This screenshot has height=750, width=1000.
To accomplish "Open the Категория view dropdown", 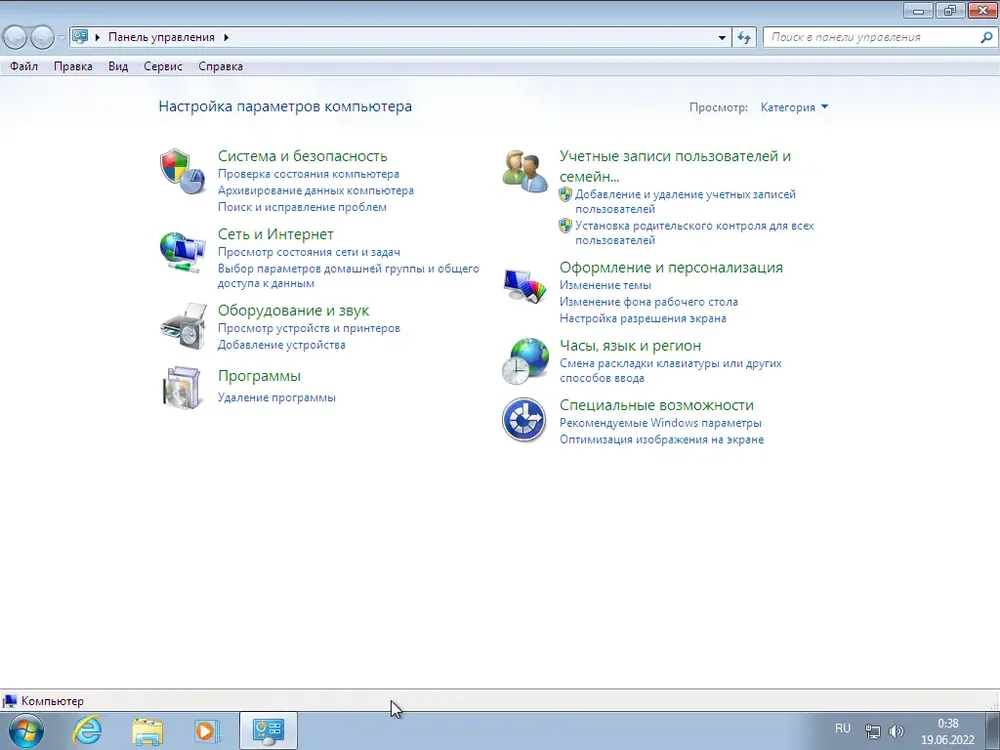I will coord(794,107).
